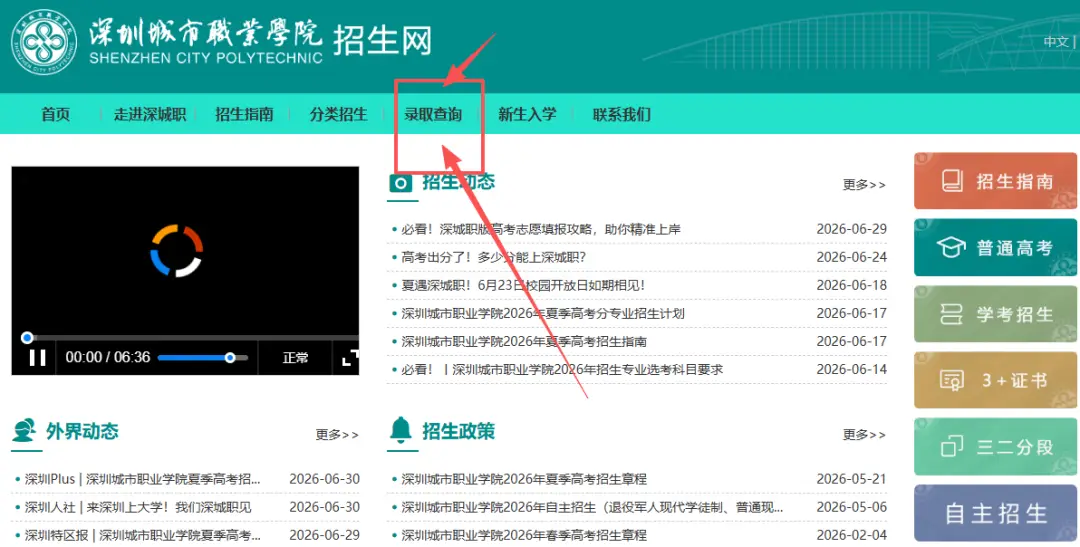Viewport: 1080px width, 547px height.
Task: Open article 高考出分了！多少分能上深城职？
Action: coord(493,258)
